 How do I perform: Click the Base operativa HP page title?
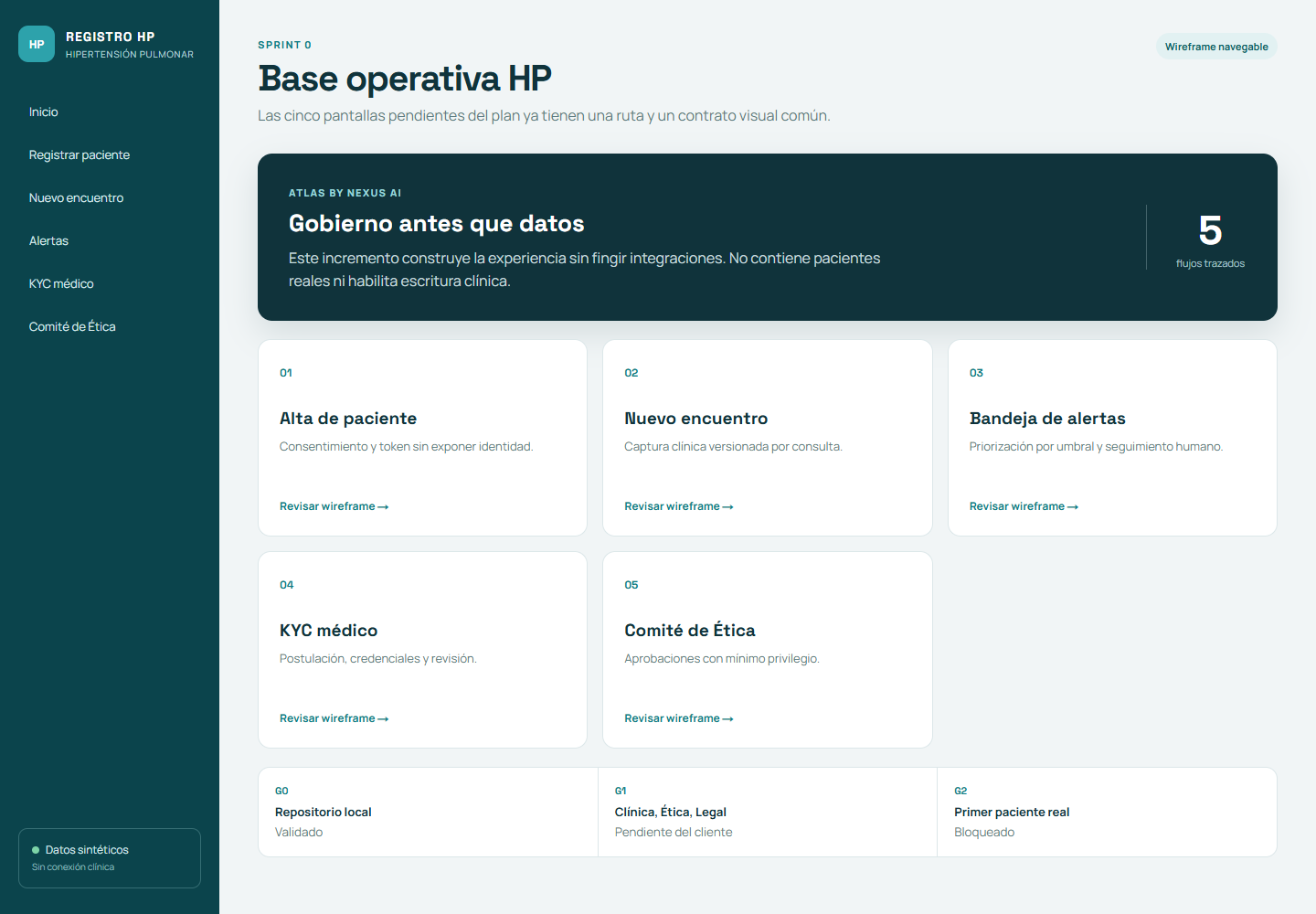click(405, 79)
